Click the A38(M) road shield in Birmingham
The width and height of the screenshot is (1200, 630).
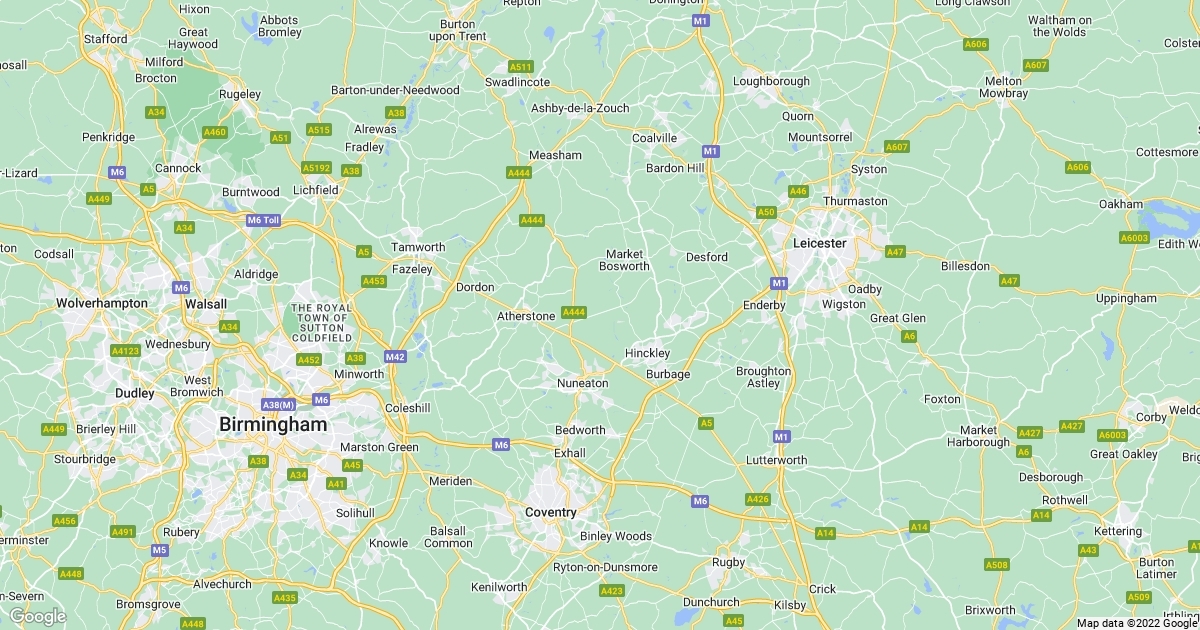coord(279,404)
